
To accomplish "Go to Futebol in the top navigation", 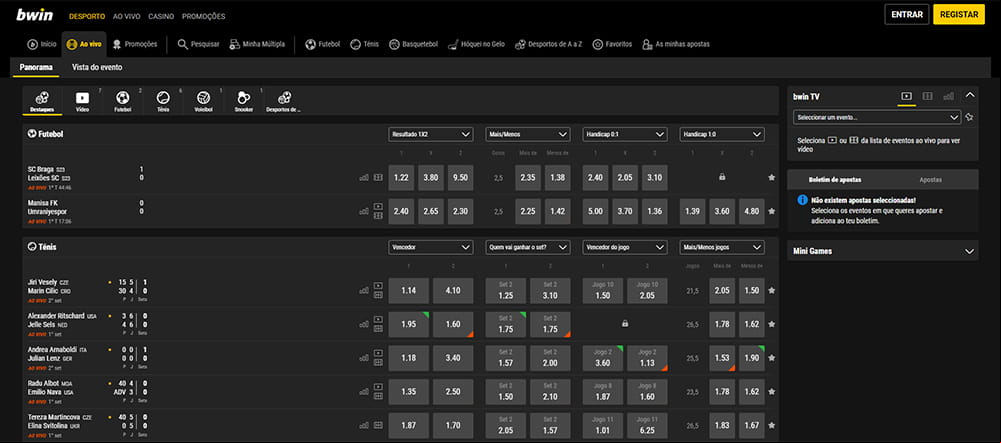I will pyautogui.click(x=322, y=44).
